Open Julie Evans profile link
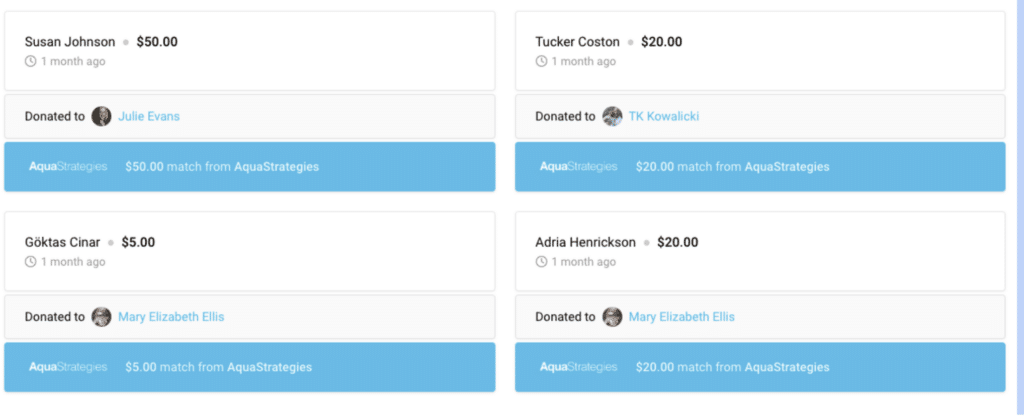The height and width of the screenshot is (419, 1024). (x=148, y=117)
